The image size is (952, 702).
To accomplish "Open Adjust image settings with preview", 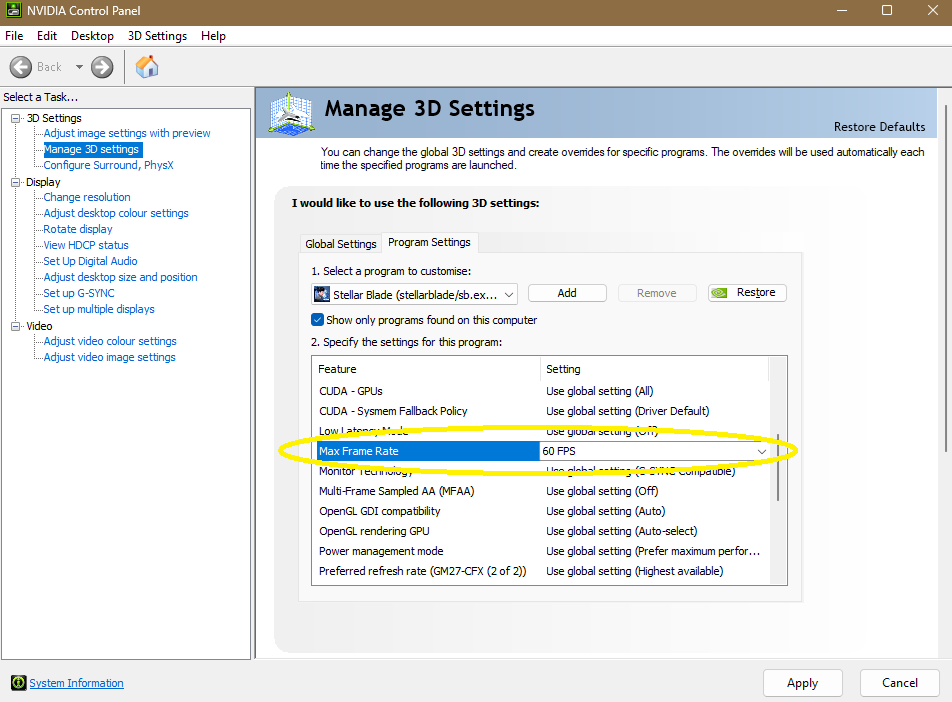I will point(127,133).
